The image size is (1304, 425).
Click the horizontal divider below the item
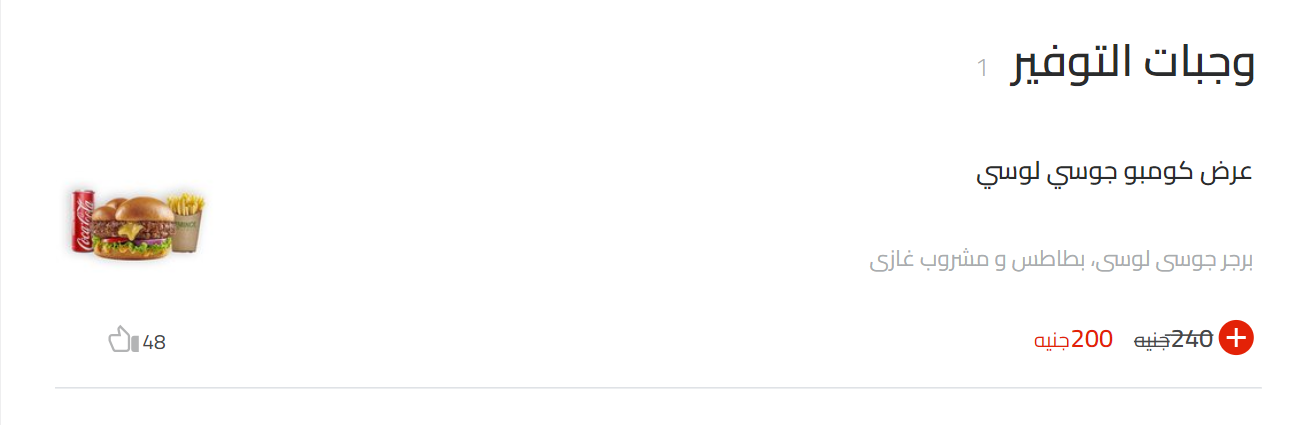658,387
